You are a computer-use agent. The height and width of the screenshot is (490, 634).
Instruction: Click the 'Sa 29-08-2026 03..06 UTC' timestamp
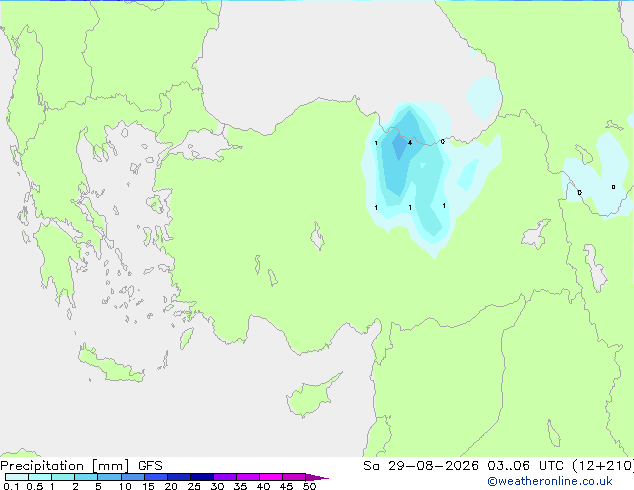tap(463, 466)
